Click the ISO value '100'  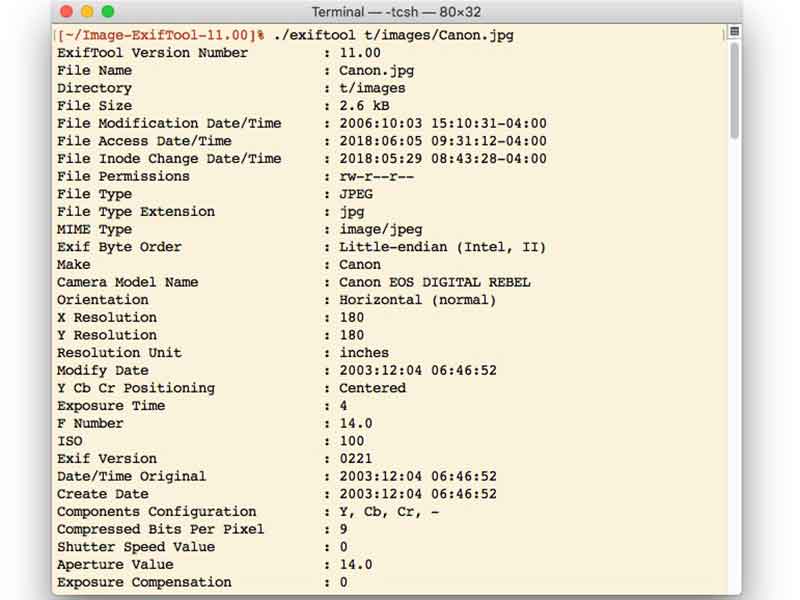pyautogui.click(x=352, y=441)
